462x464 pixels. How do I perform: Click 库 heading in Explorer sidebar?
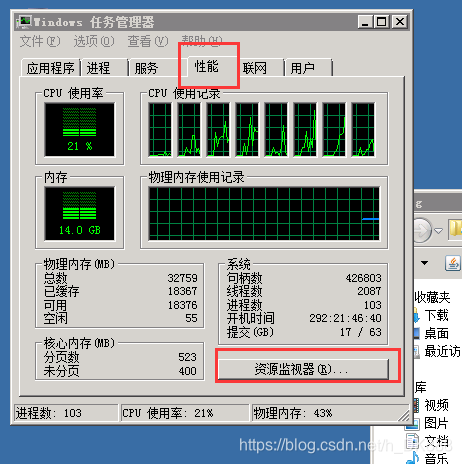[x=421, y=387]
